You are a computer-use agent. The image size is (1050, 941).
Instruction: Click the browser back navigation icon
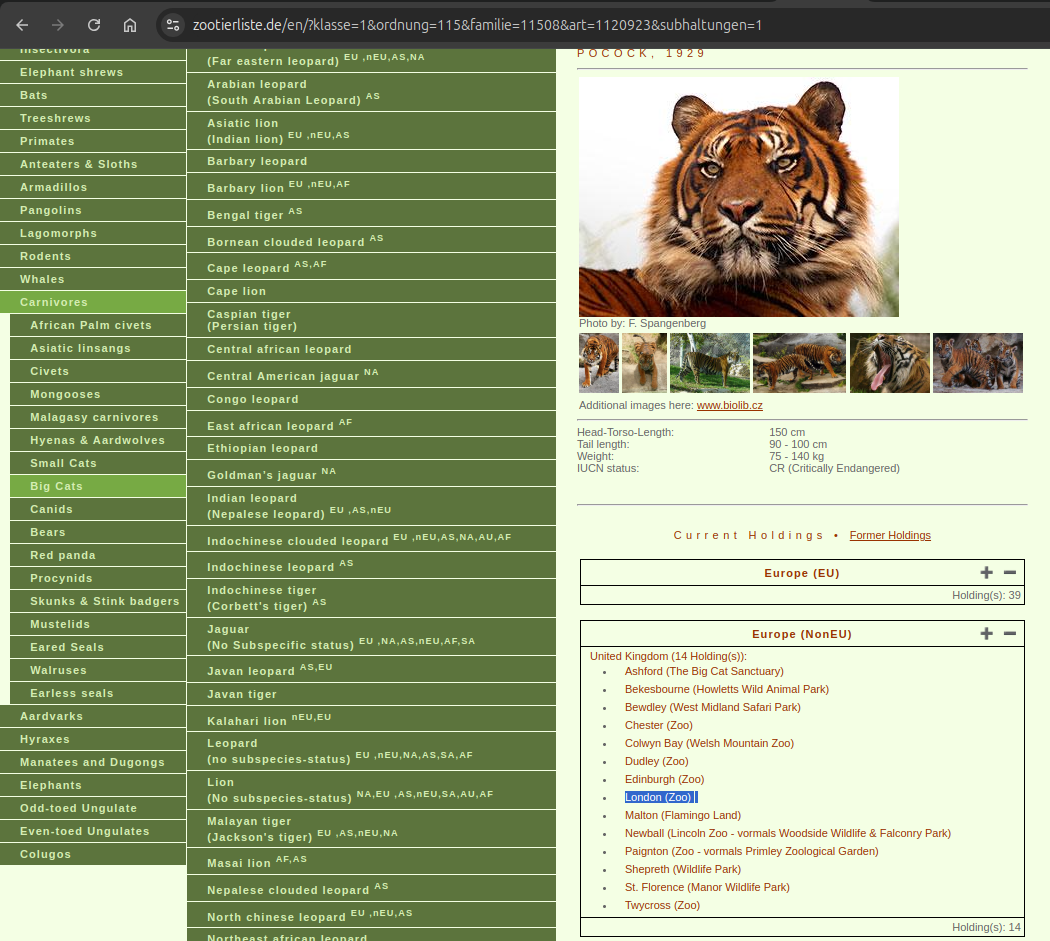pos(22,25)
